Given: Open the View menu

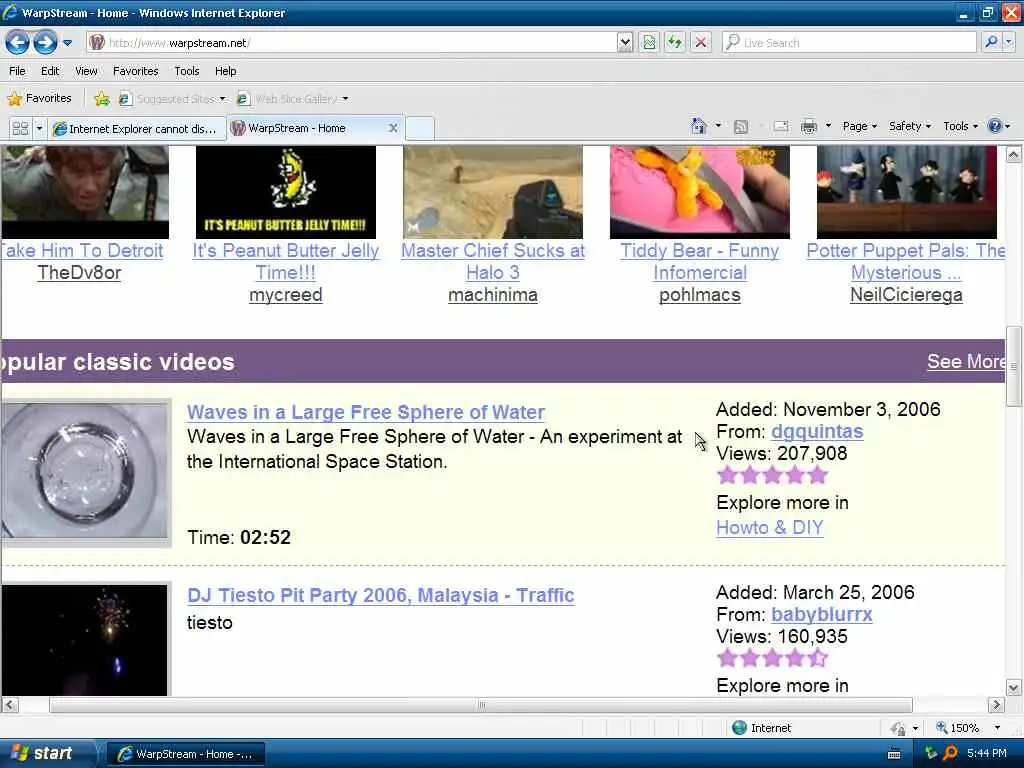Looking at the screenshot, I should (86, 71).
